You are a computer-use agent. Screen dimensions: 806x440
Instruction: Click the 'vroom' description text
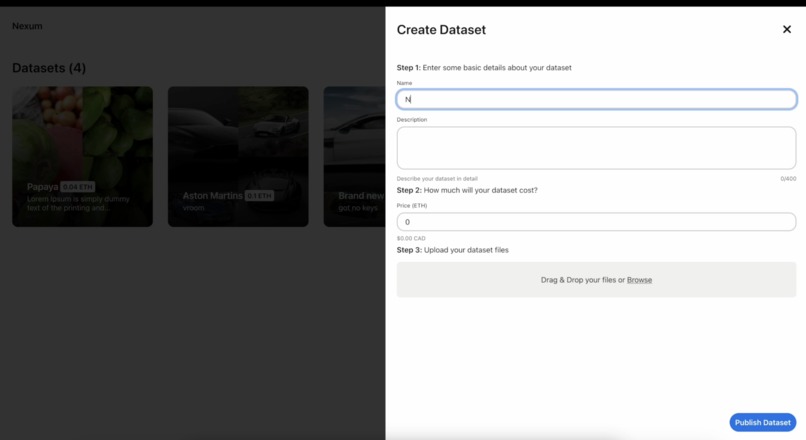point(193,208)
